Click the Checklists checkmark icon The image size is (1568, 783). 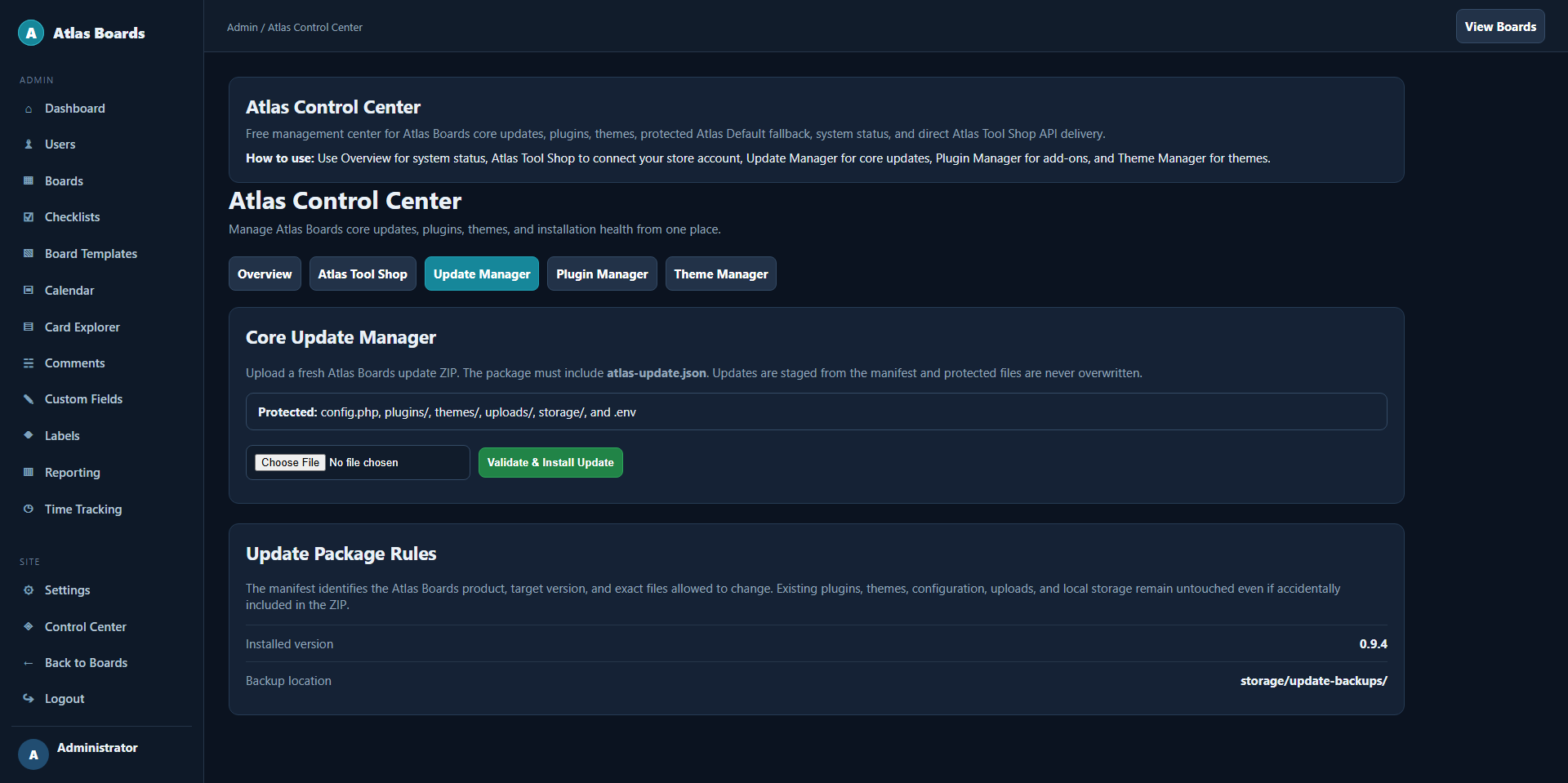pos(29,217)
